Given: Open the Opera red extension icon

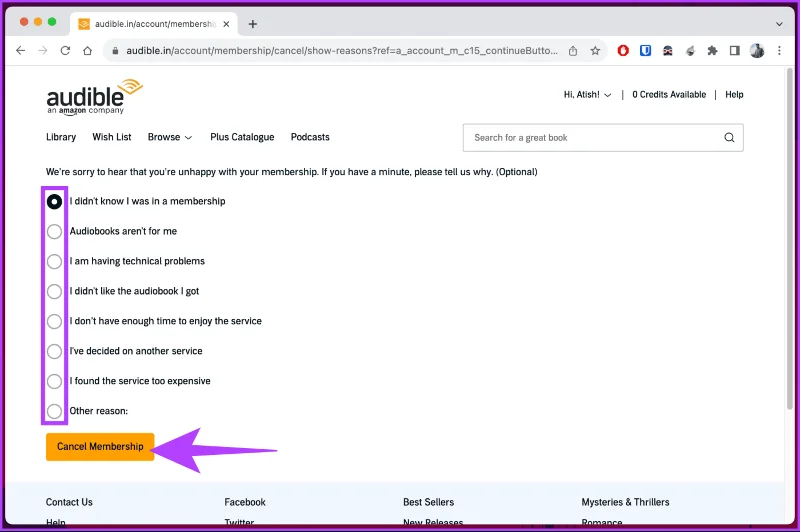Looking at the screenshot, I should 623,50.
